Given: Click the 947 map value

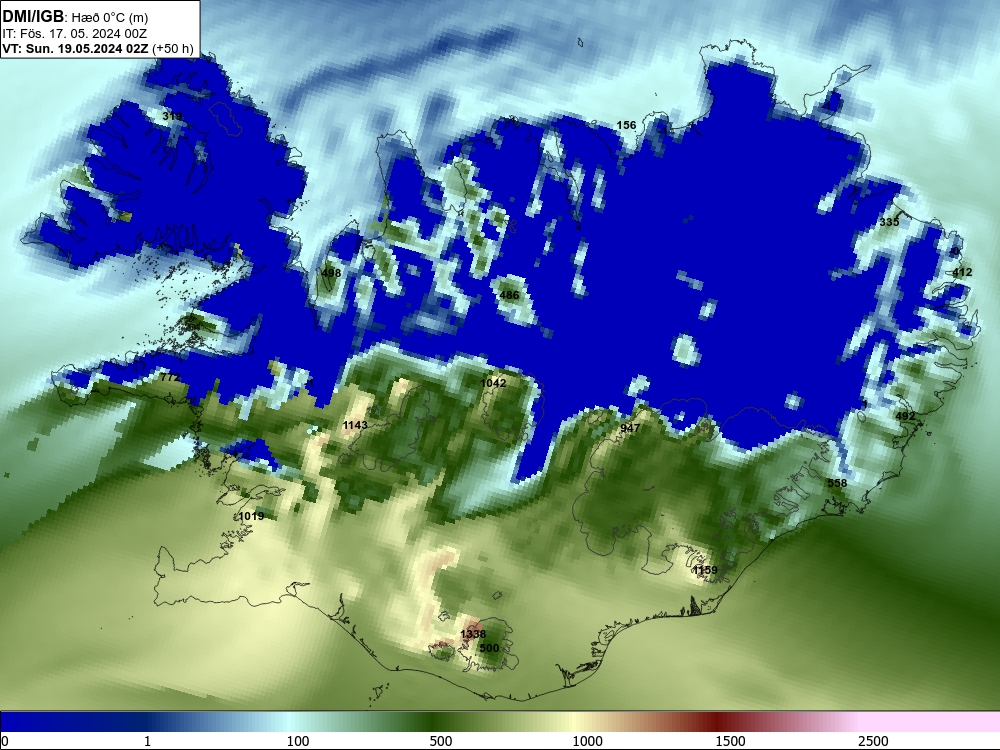Looking at the screenshot, I should tap(629, 428).
